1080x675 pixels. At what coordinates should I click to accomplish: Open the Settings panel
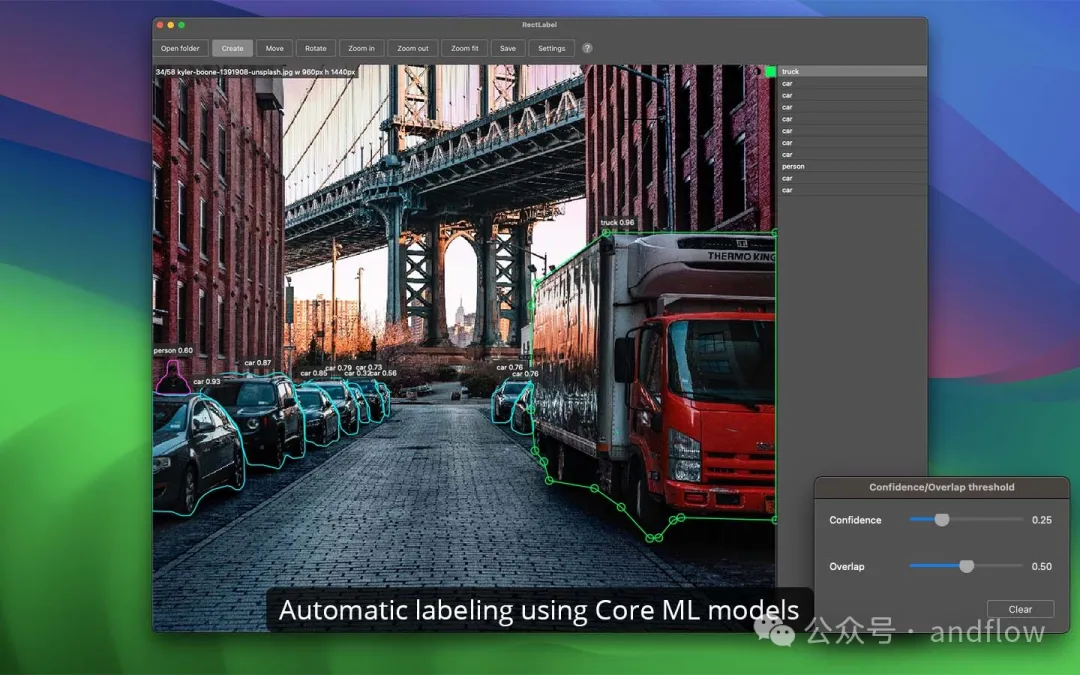point(552,48)
